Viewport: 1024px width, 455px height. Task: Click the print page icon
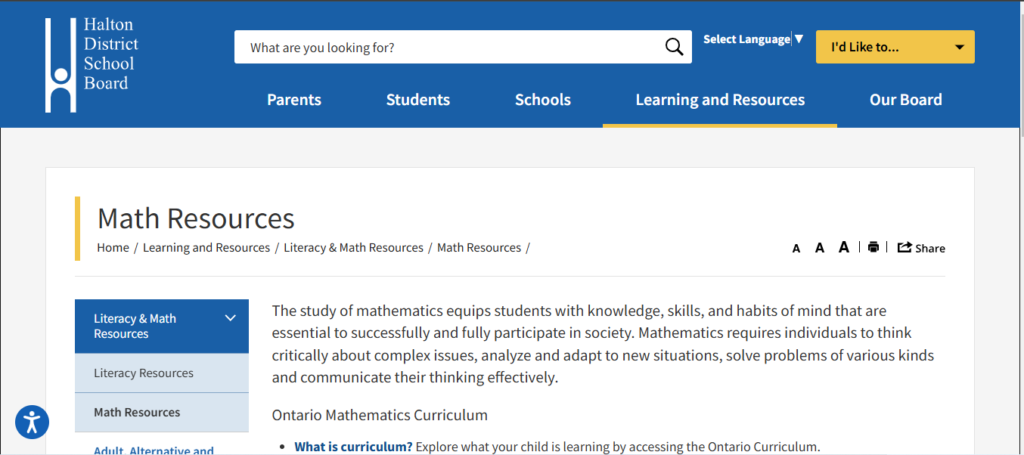(x=873, y=247)
